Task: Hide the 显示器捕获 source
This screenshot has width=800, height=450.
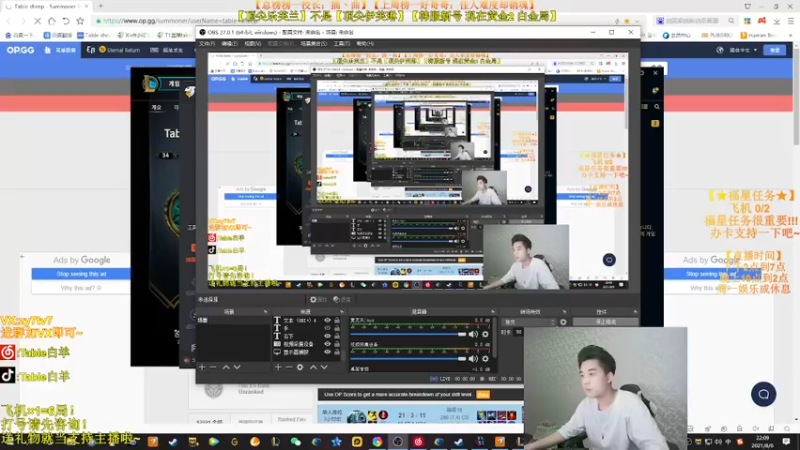Action: pyautogui.click(x=328, y=352)
